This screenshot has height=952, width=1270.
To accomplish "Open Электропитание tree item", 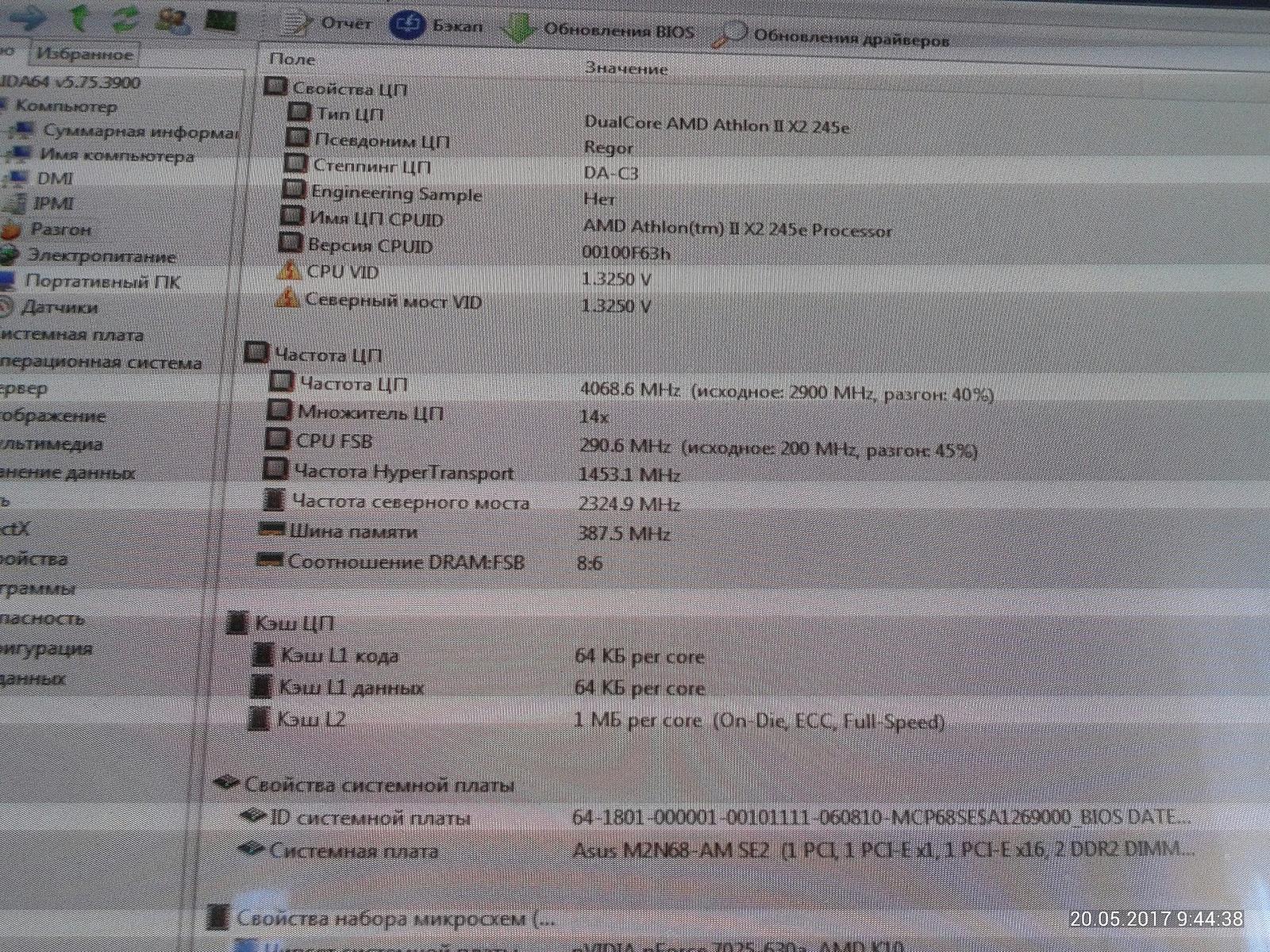I will click(102, 255).
